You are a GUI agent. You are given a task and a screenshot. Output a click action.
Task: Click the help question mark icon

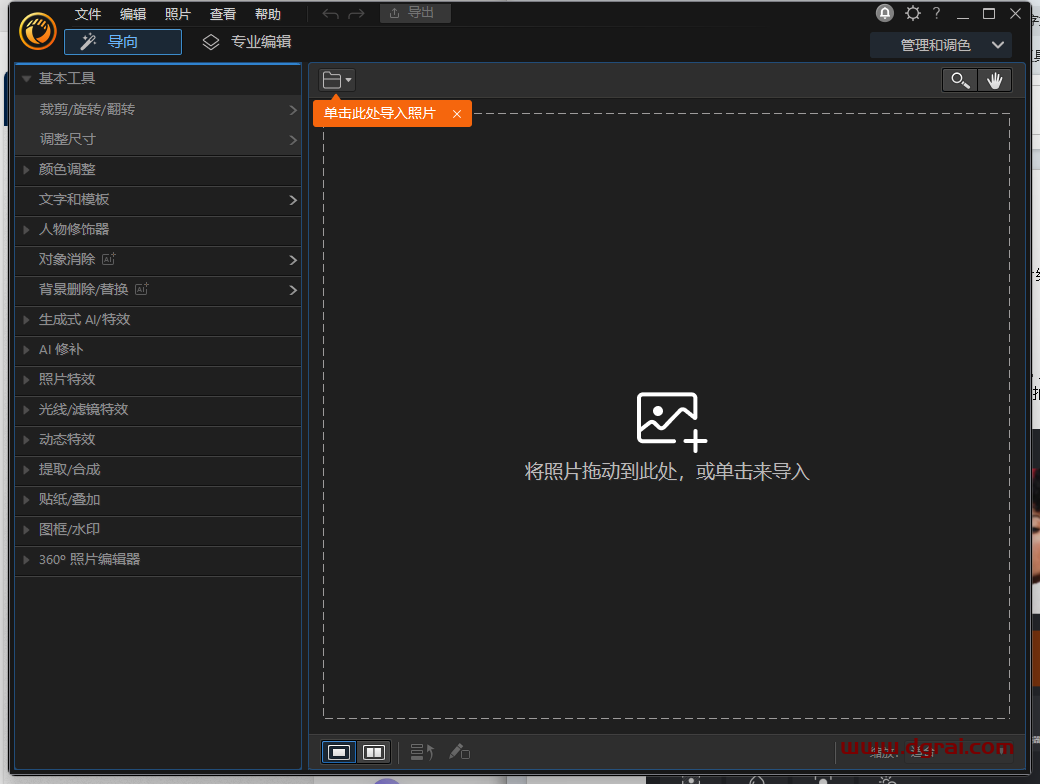(x=937, y=13)
